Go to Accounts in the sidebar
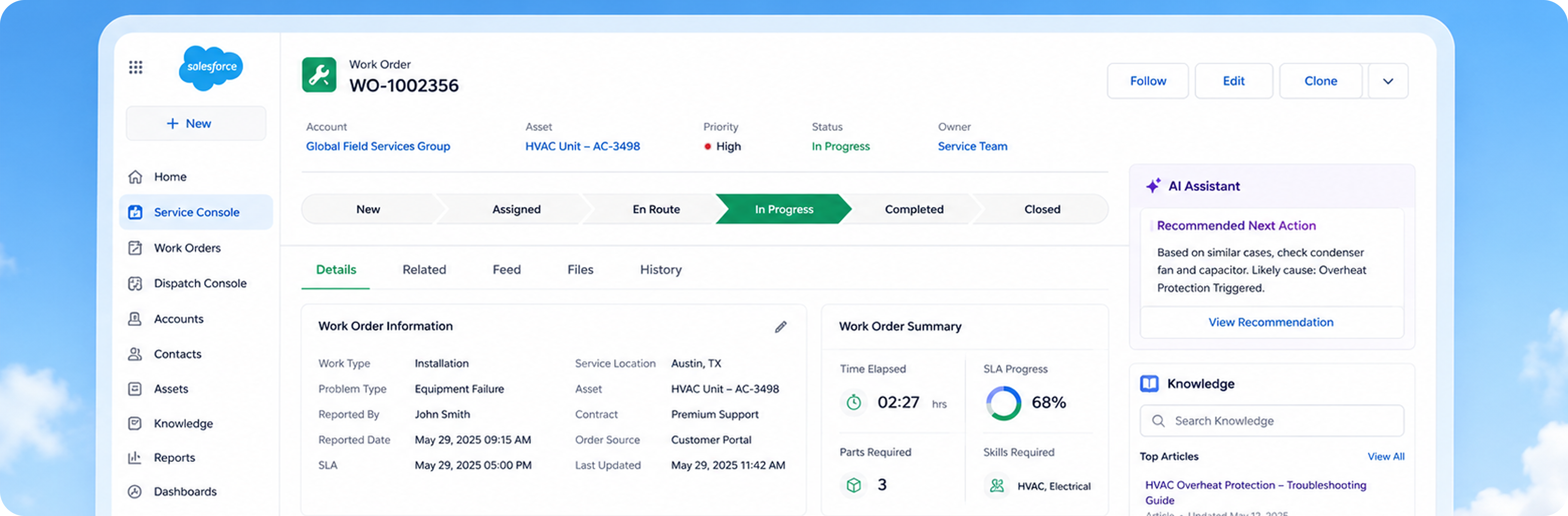Image resolution: width=1568 pixels, height=516 pixels. (x=196, y=319)
